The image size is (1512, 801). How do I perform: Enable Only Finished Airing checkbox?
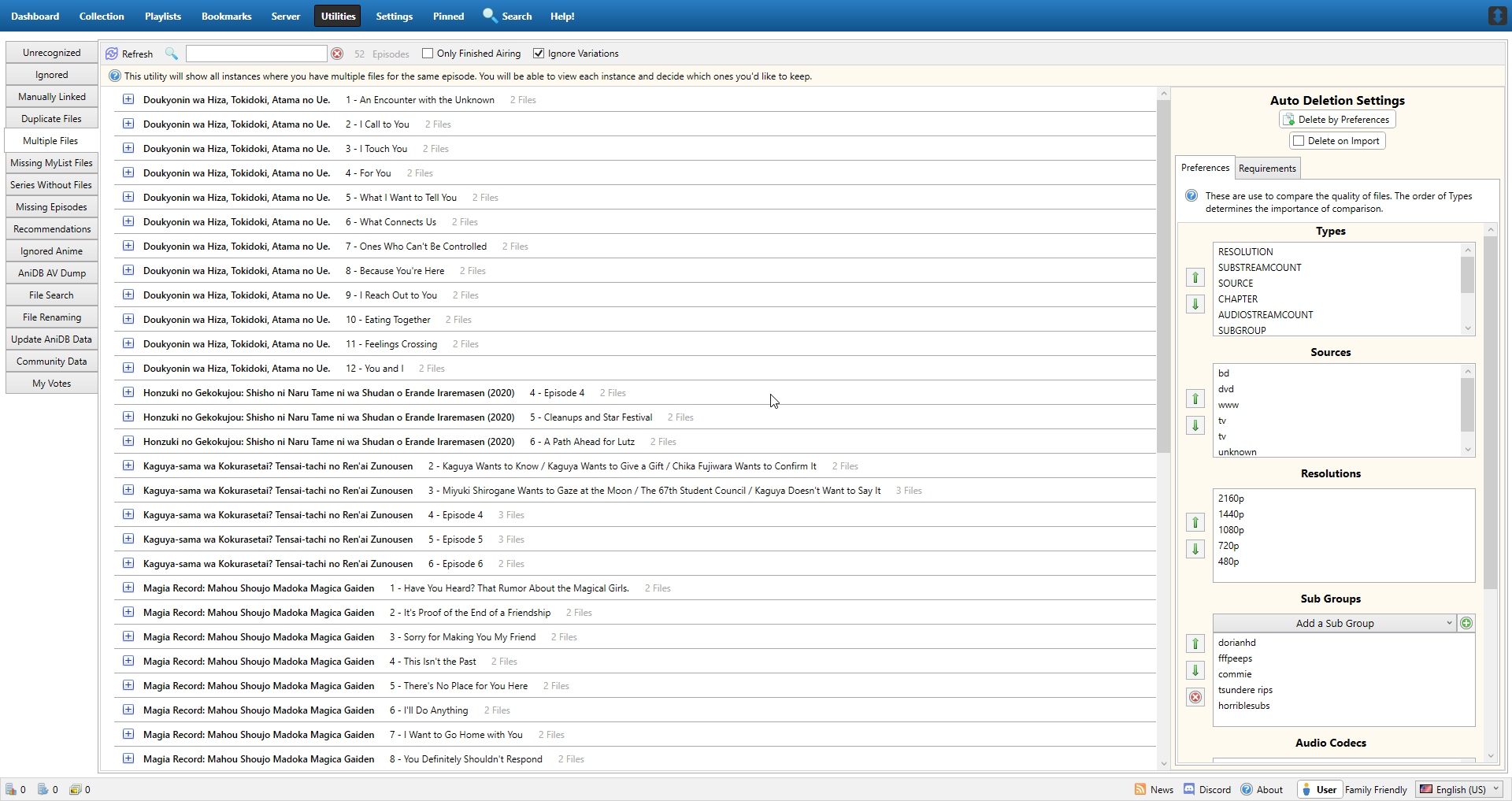click(x=428, y=54)
